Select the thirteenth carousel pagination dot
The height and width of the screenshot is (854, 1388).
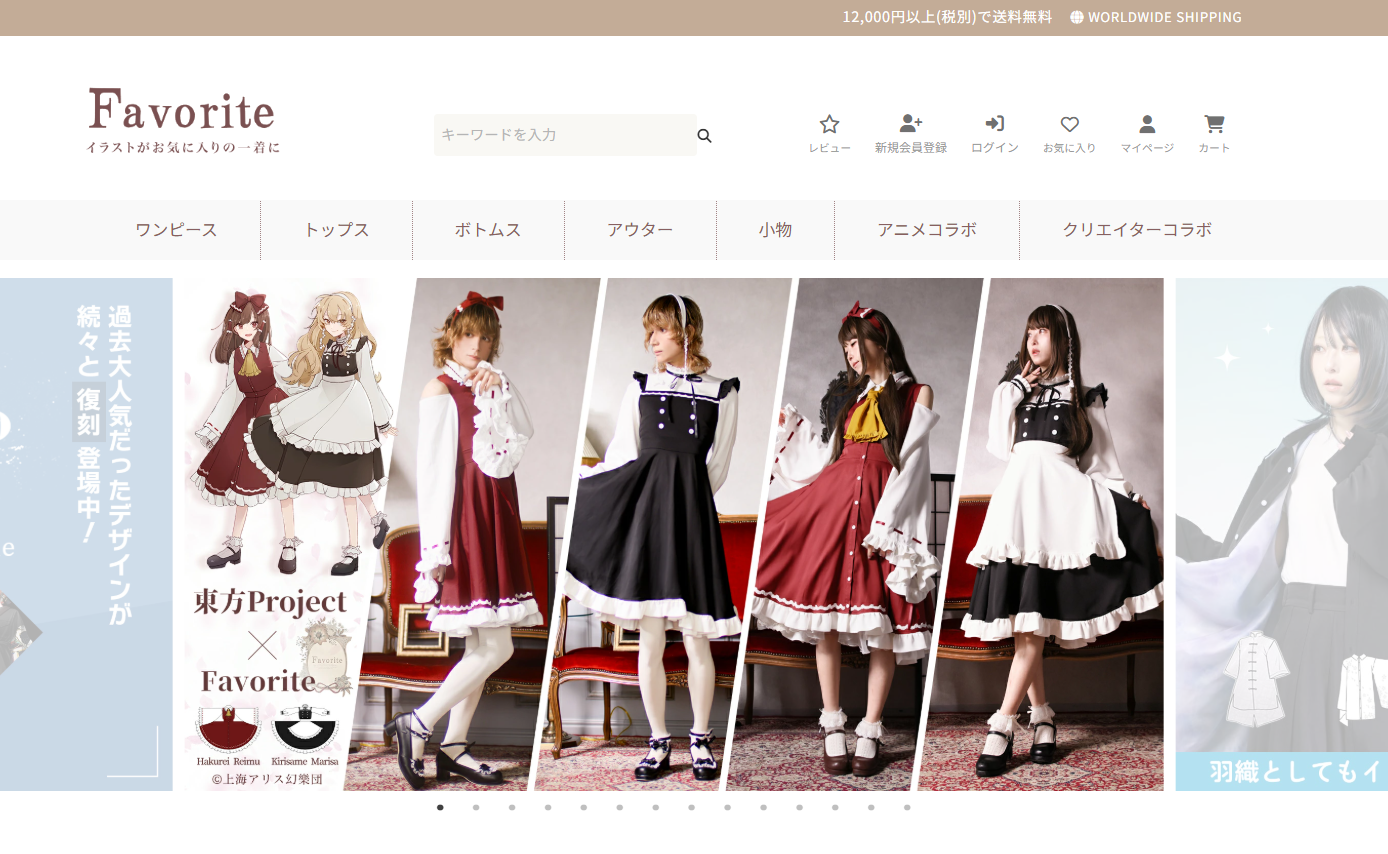(x=872, y=807)
